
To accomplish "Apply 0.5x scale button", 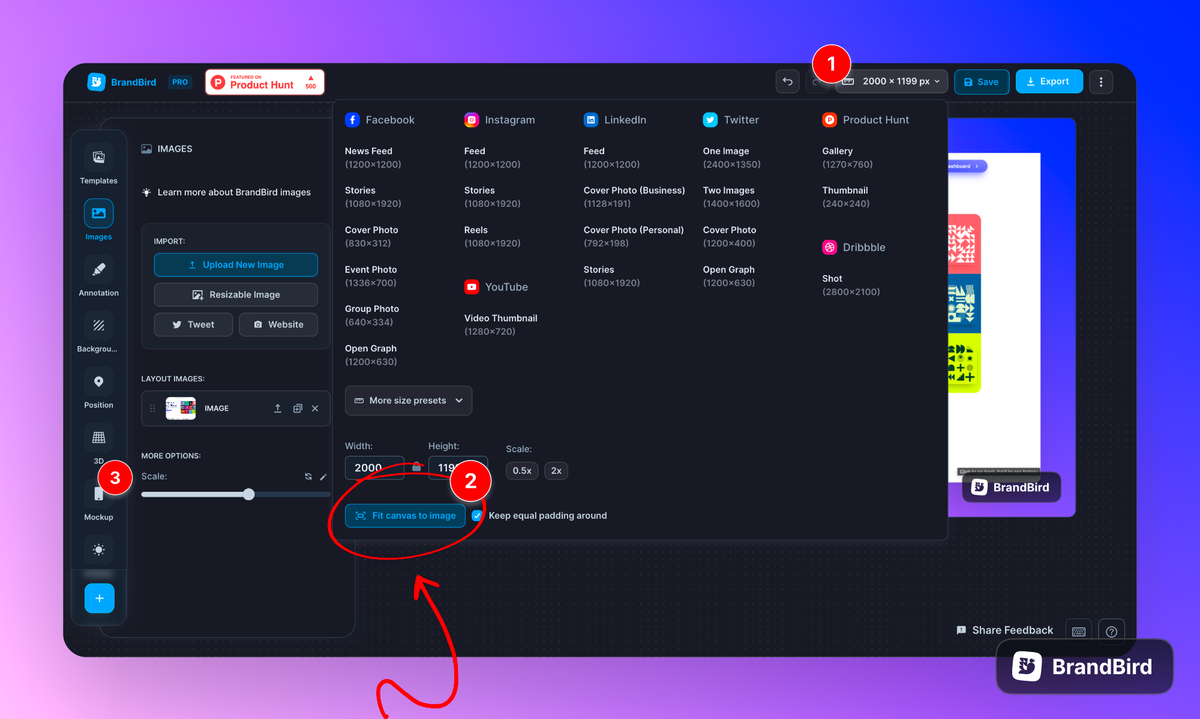I will pos(522,470).
